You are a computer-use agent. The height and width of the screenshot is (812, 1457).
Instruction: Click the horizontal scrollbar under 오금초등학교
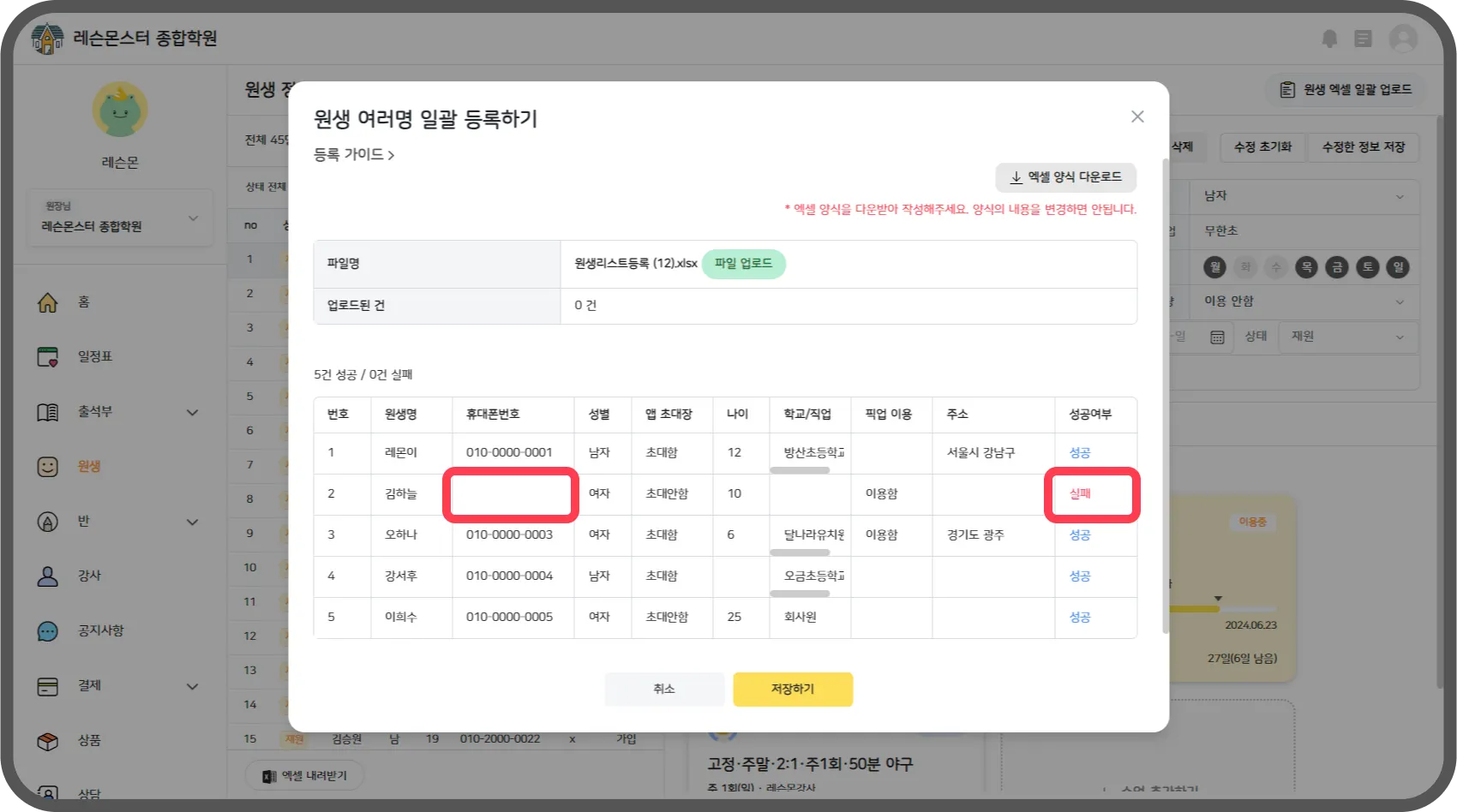point(800,594)
